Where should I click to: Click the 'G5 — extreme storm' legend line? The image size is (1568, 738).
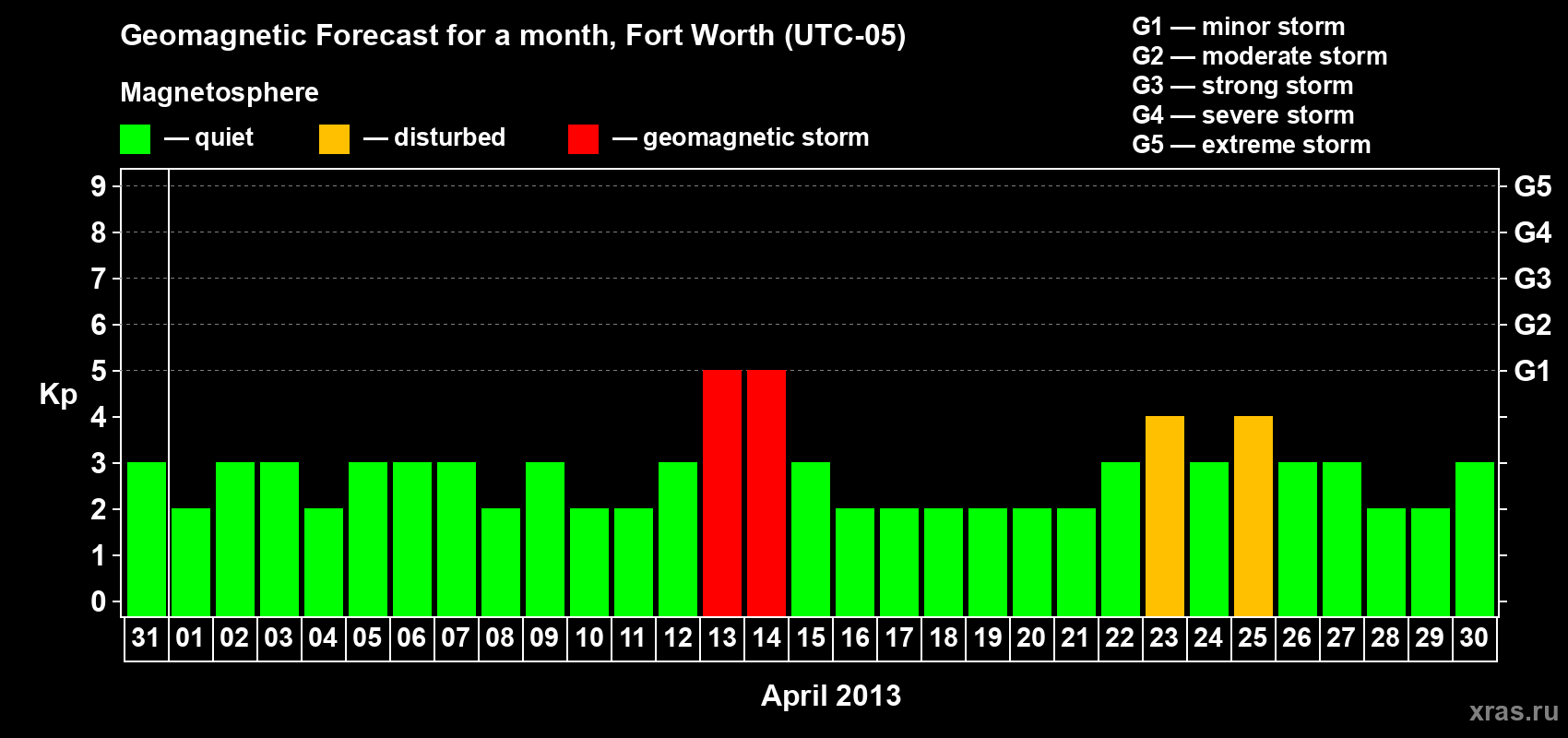pyautogui.click(x=1252, y=145)
